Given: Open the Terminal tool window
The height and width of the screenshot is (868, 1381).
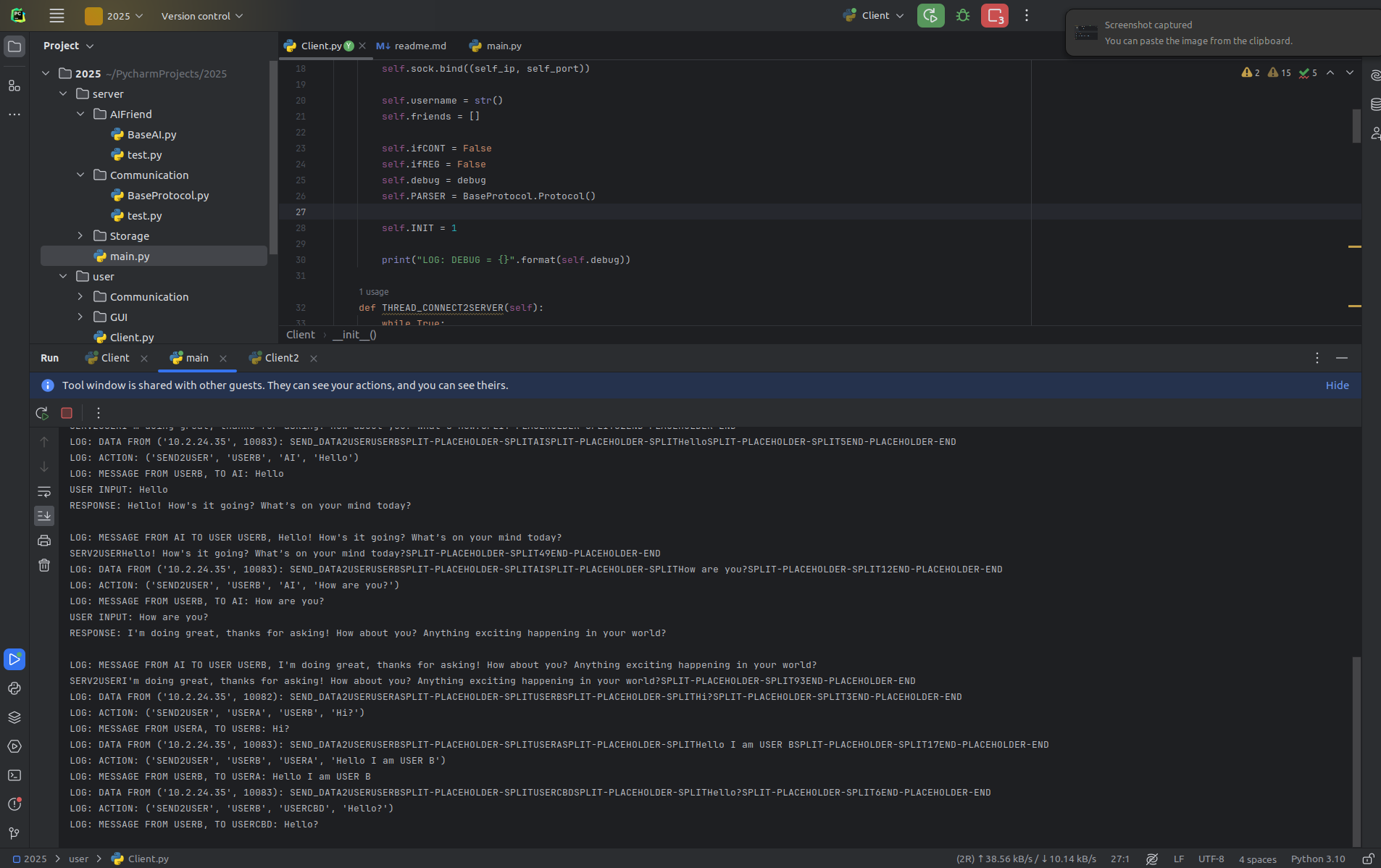Looking at the screenshot, I should point(14,775).
